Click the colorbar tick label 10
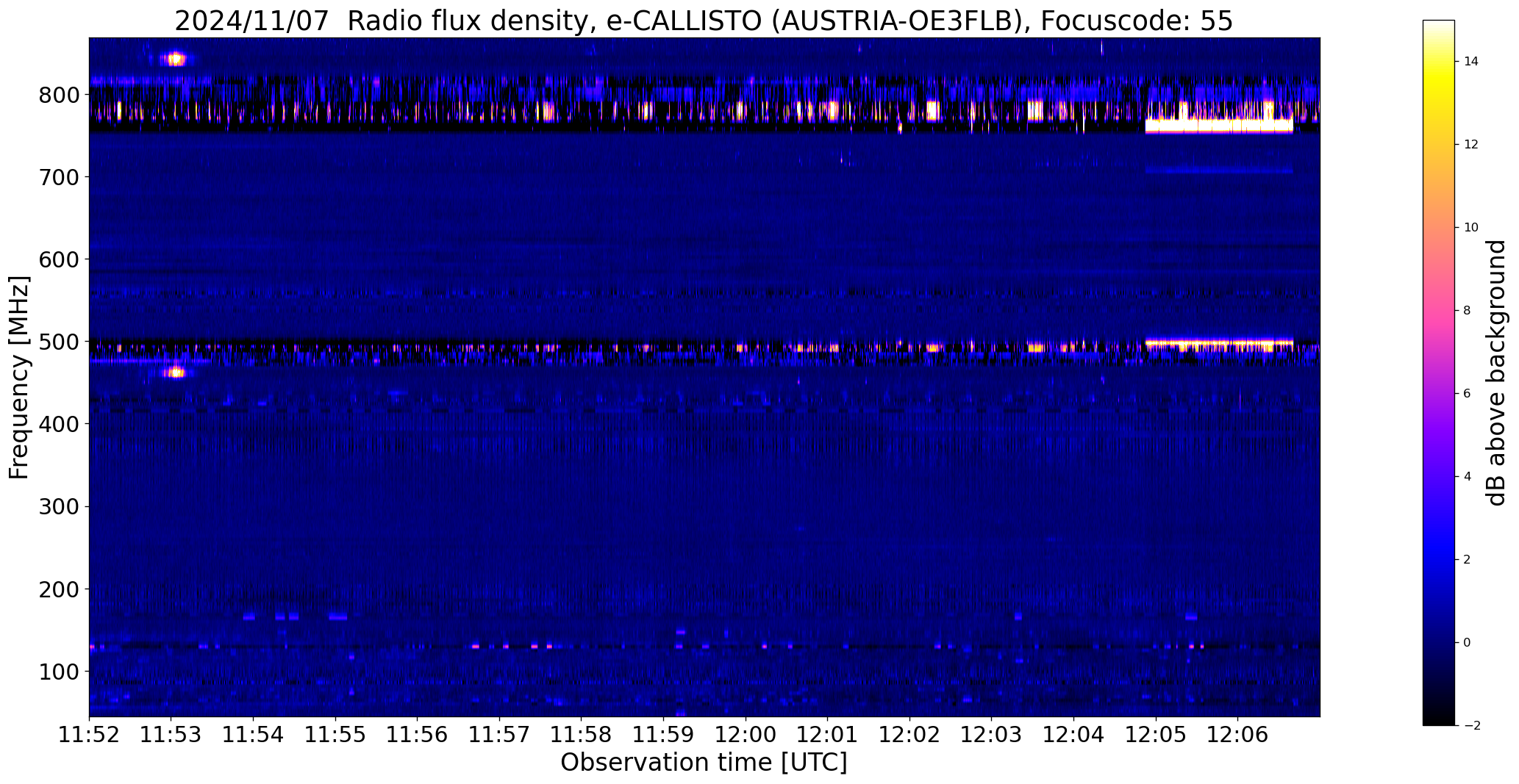Image resolution: width=1519 pixels, height=784 pixels. coord(1470,228)
